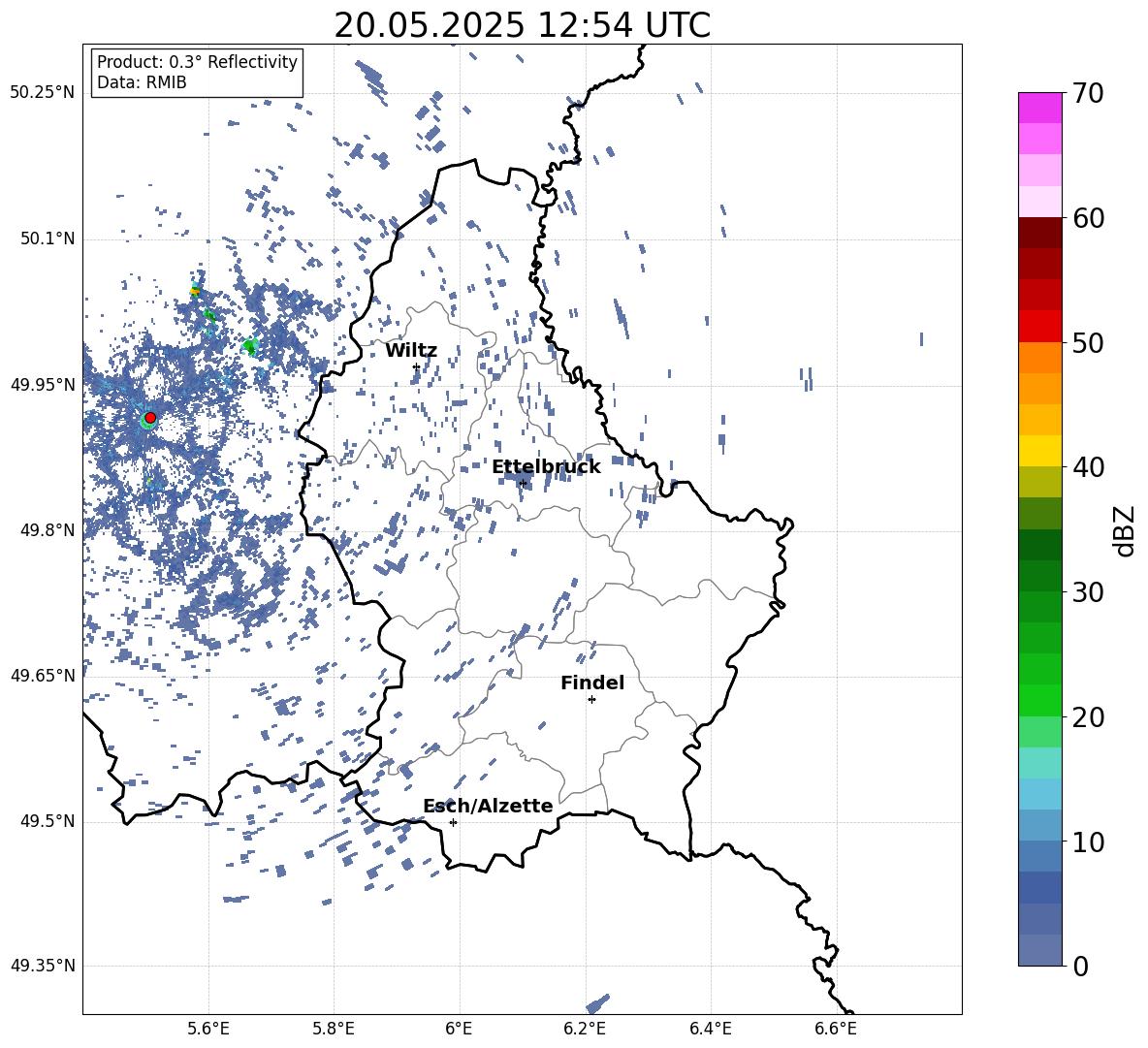Select the Ettelbruck city label
The width and height of the screenshot is (1148, 1048).
(546, 467)
